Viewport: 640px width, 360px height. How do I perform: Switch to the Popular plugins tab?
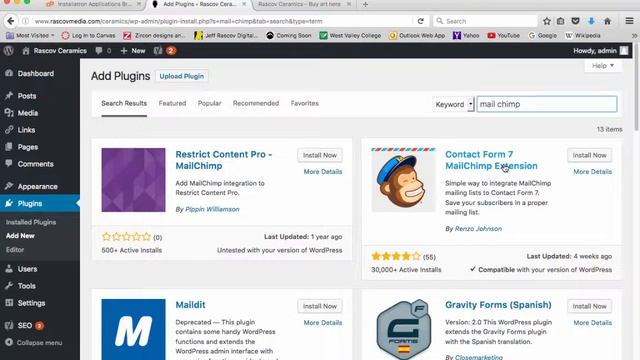209,103
